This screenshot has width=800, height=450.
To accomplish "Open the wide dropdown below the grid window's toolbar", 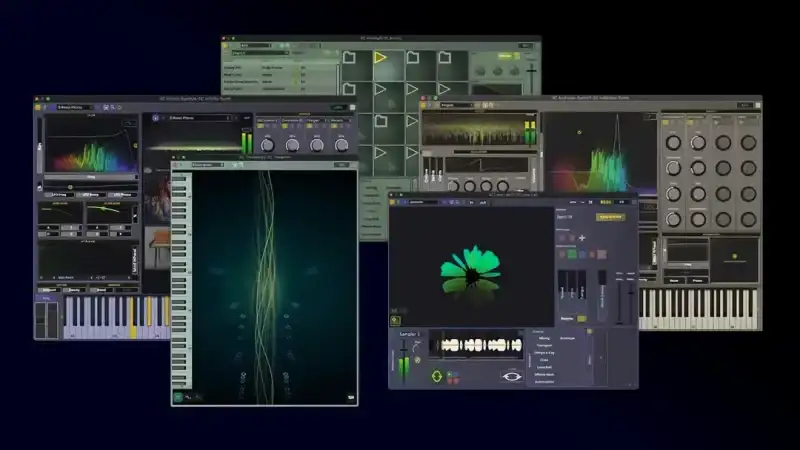I will pos(261,53).
